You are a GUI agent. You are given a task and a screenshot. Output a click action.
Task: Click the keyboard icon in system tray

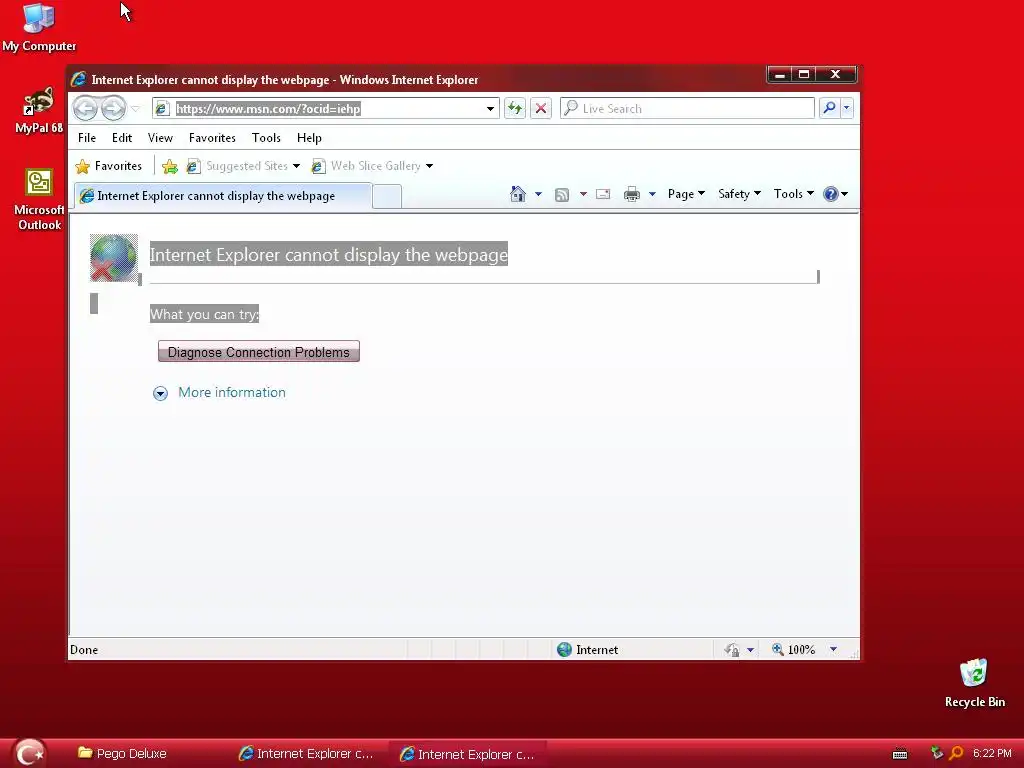(x=900, y=754)
